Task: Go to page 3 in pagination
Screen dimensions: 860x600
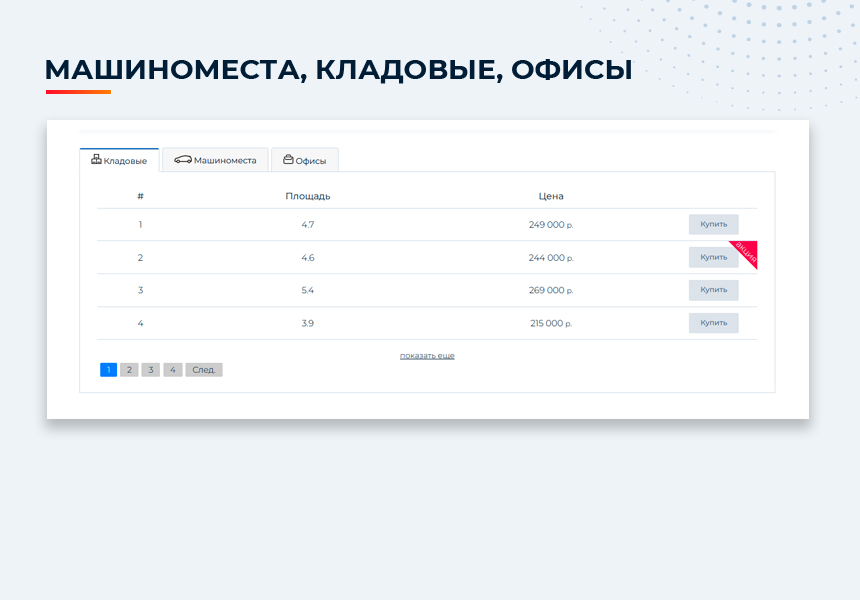Action: [x=150, y=369]
